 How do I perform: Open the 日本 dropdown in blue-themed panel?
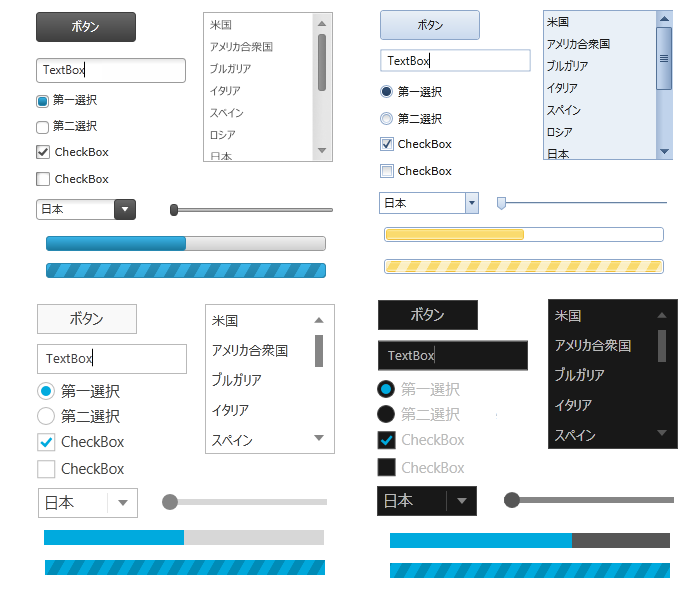(472, 203)
